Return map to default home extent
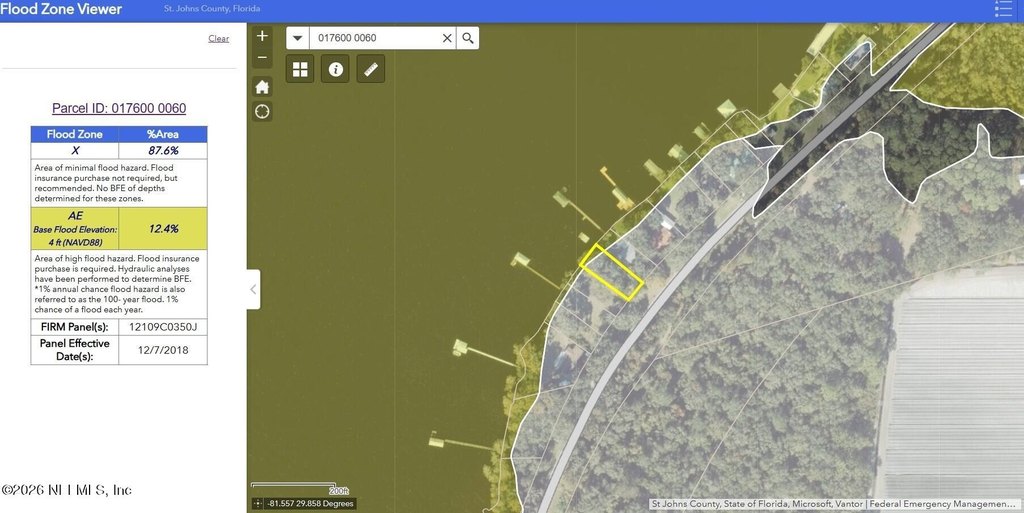Image resolution: width=1024 pixels, height=513 pixels. (x=262, y=86)
